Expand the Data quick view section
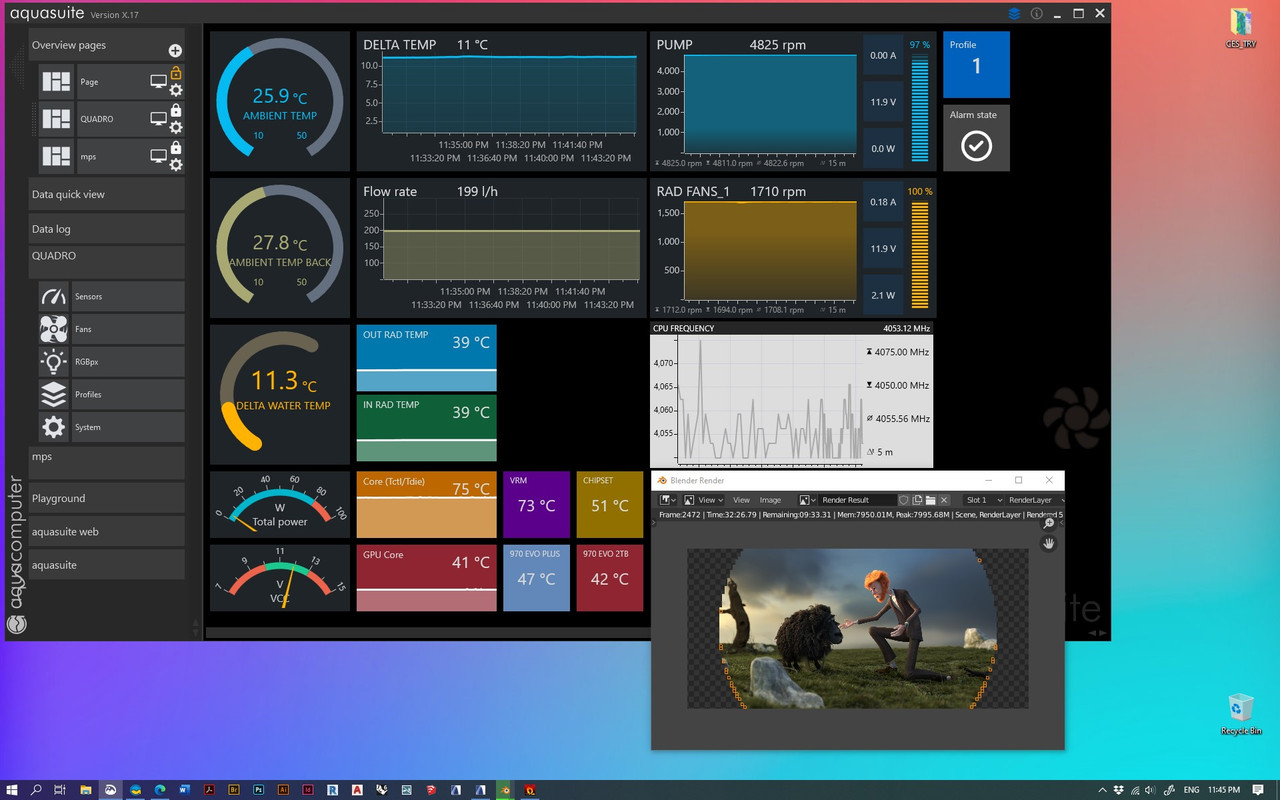Viewport: 1280px width, 800px height. click(x=106, y=194)
